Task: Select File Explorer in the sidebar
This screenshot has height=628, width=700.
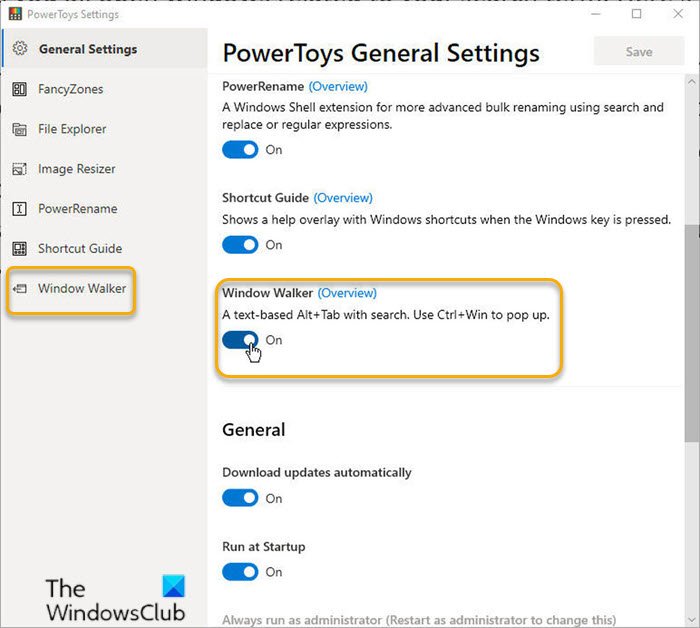Action: point(105,129)
